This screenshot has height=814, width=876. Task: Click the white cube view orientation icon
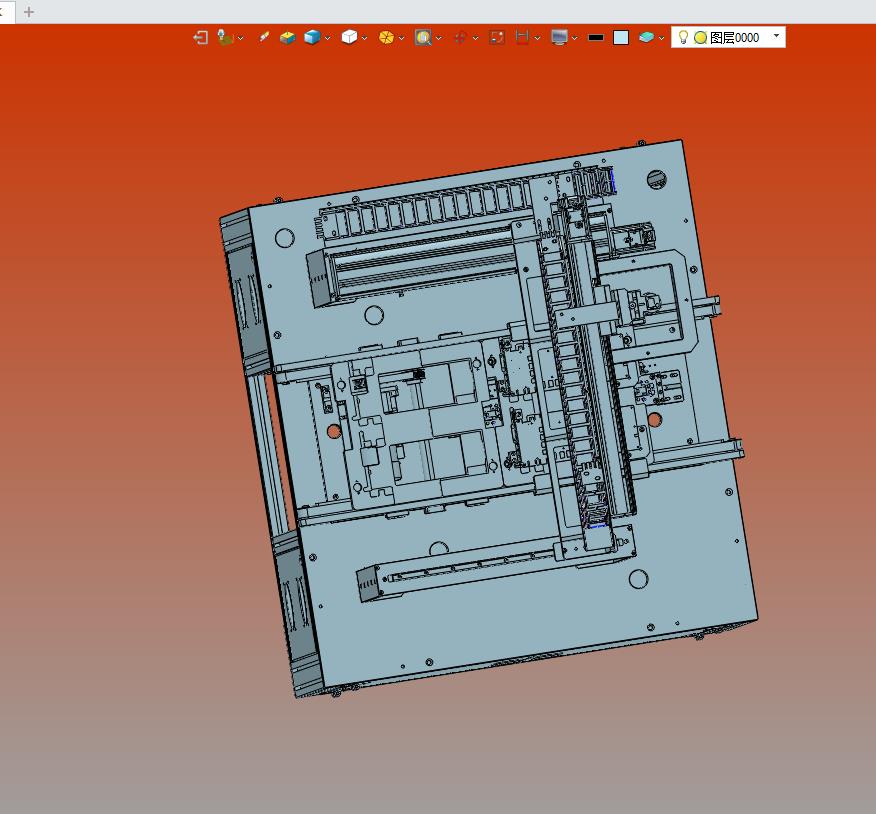349,37
